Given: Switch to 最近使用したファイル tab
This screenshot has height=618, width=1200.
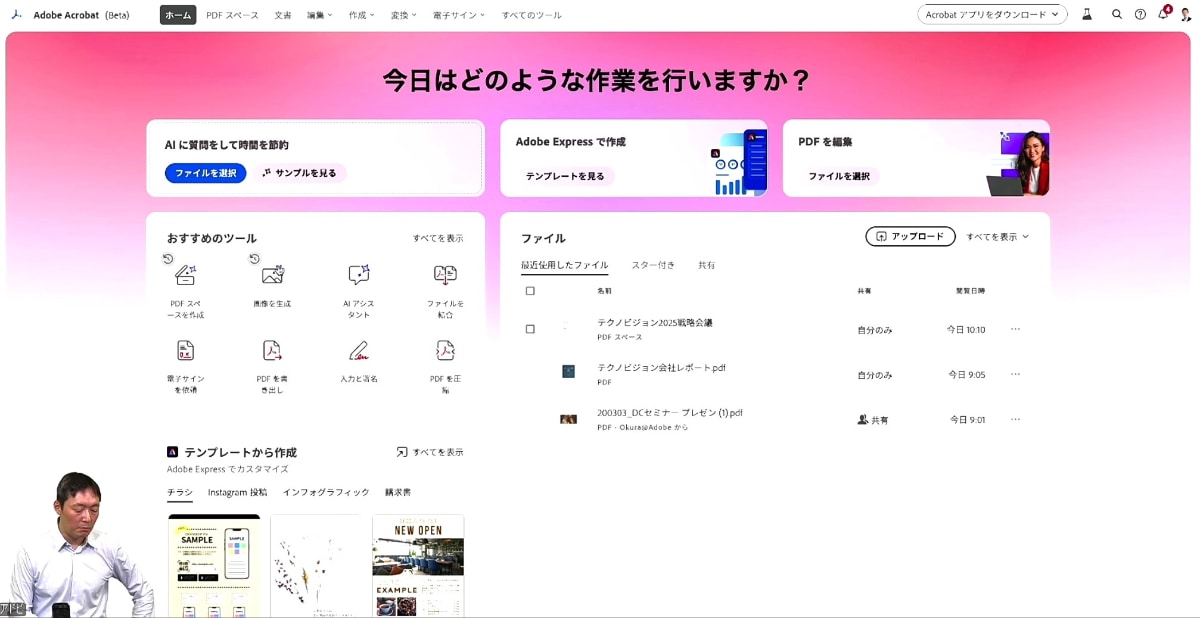Looking at the screenshot, I should tap(564, 265).
